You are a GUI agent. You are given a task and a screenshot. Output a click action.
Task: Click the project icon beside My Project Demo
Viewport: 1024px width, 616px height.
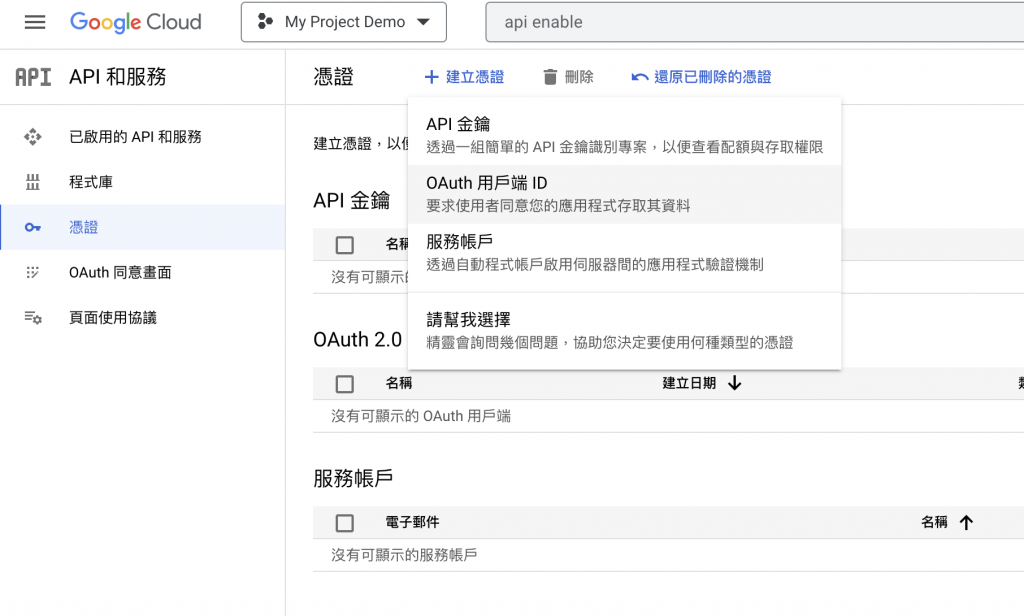(x=264, y=22)
